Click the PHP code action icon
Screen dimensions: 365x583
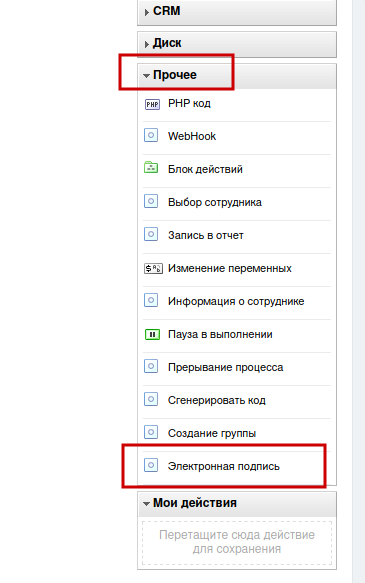tap(152, 104)
